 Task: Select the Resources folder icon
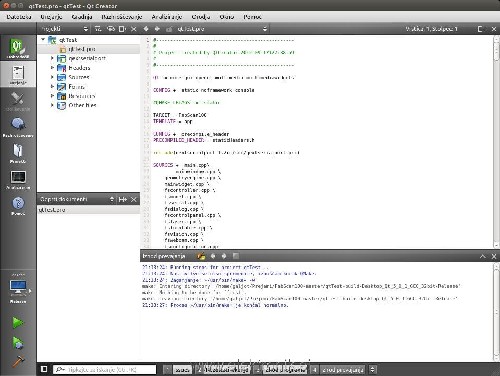coord(61,96)
